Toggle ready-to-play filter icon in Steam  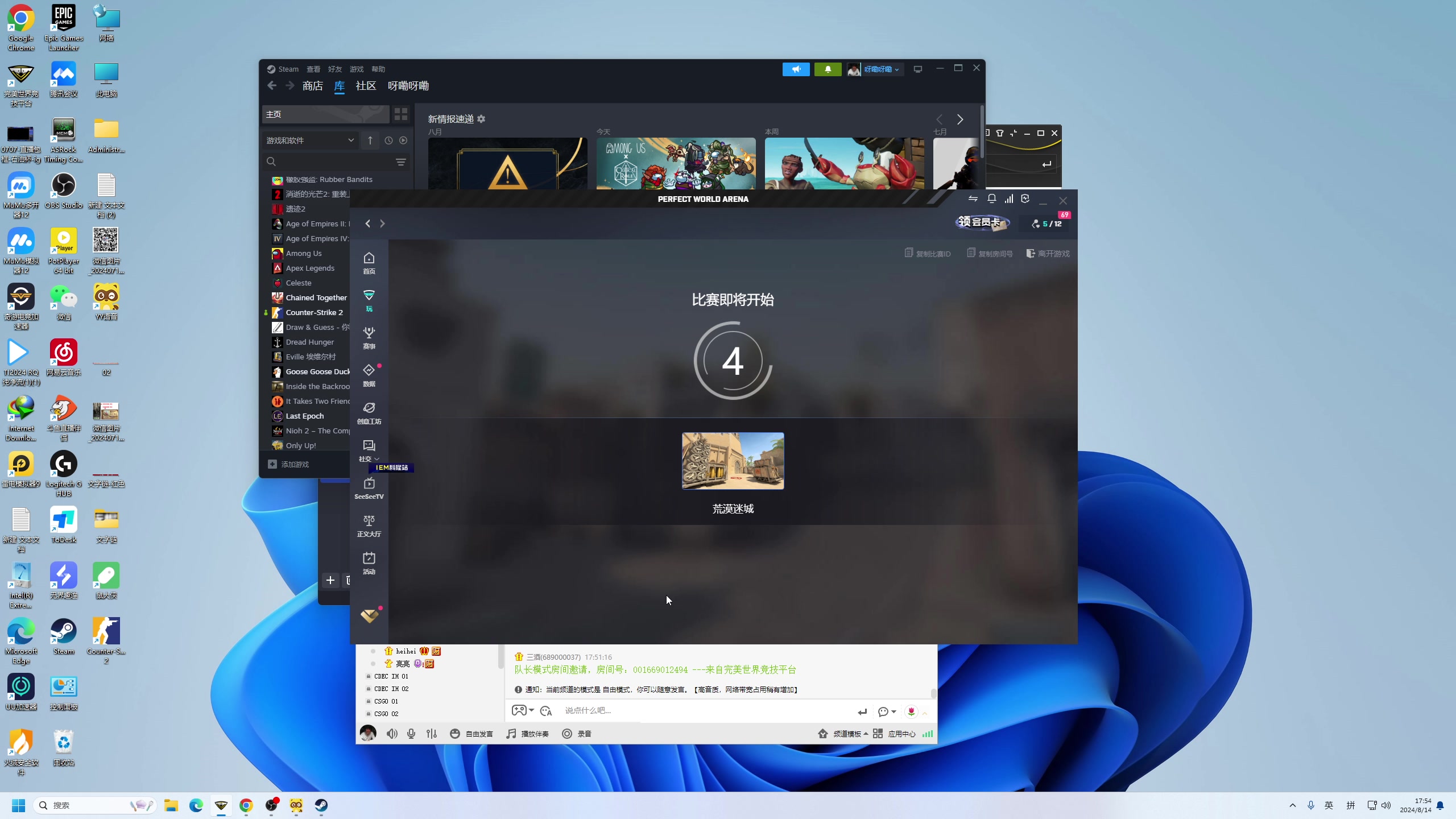tap(403, 140)
